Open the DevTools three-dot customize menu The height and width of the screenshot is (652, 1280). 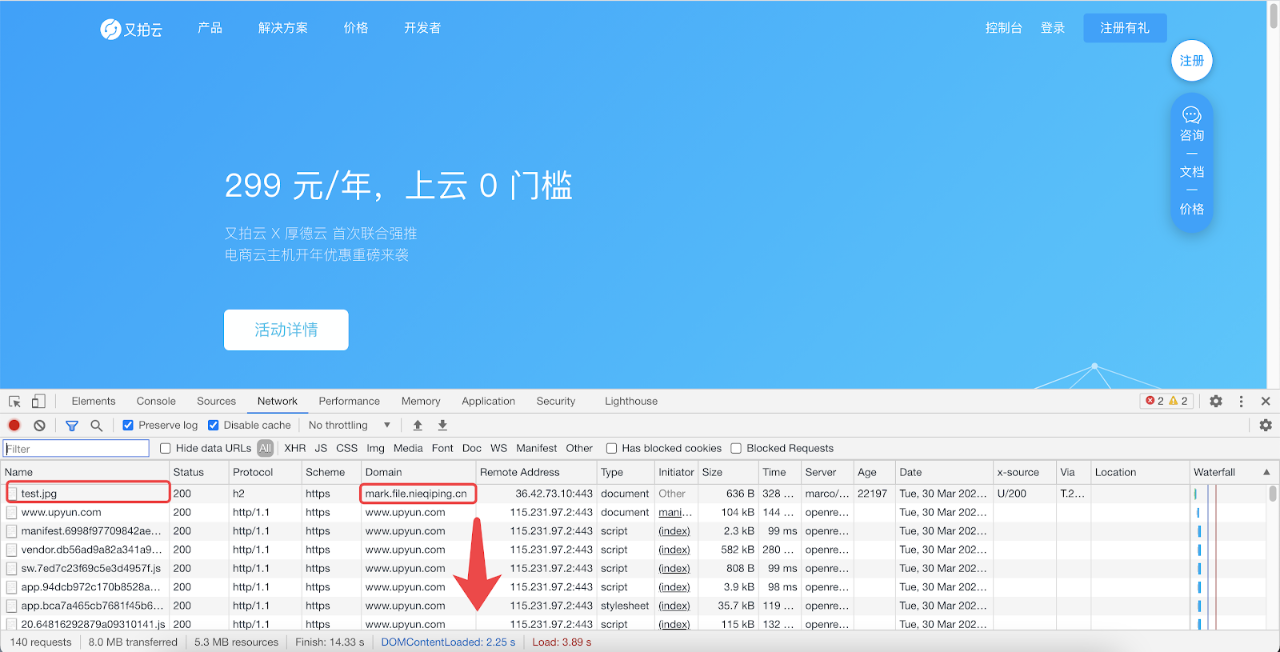click(1242, 401)
